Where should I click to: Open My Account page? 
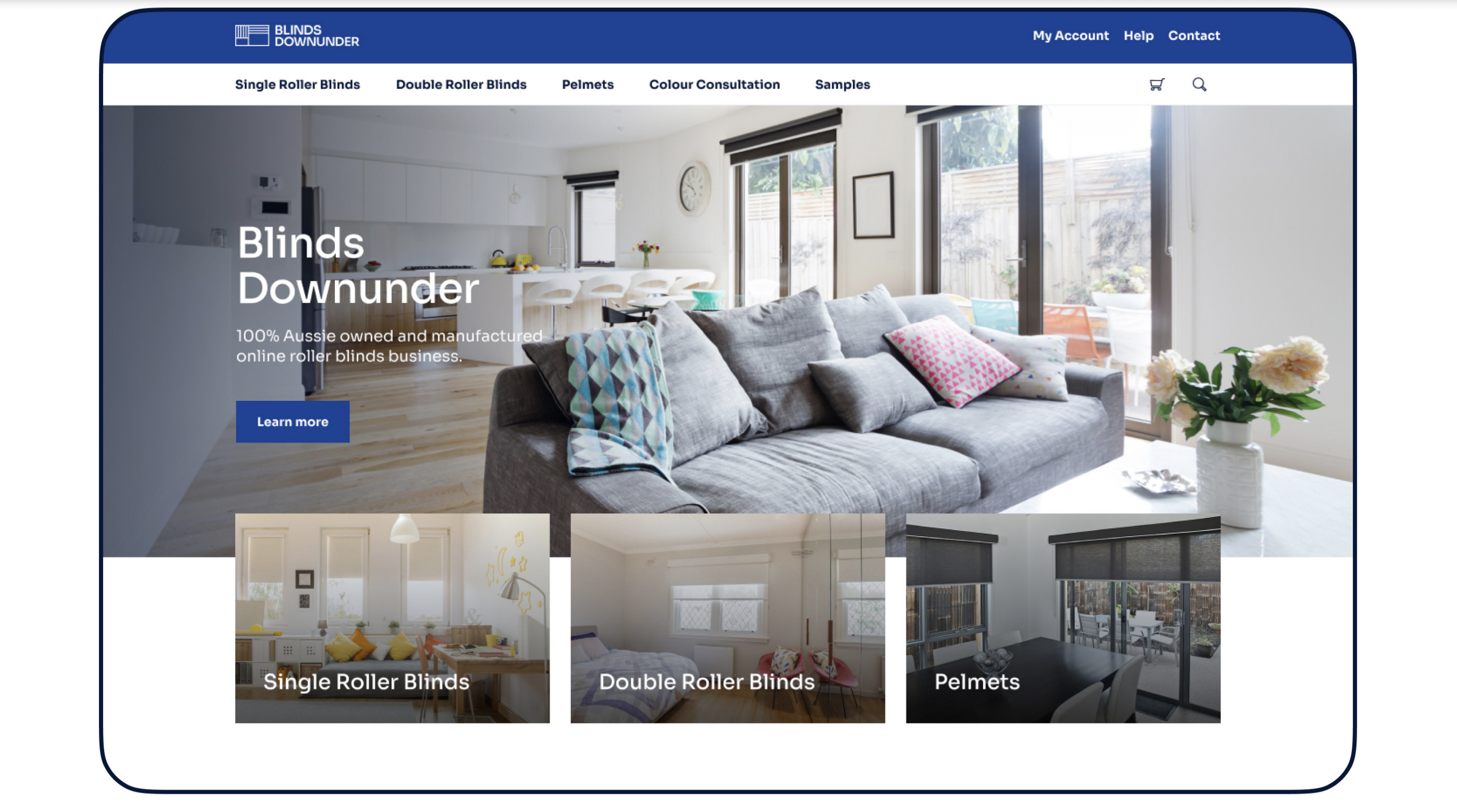[1071, 35]
